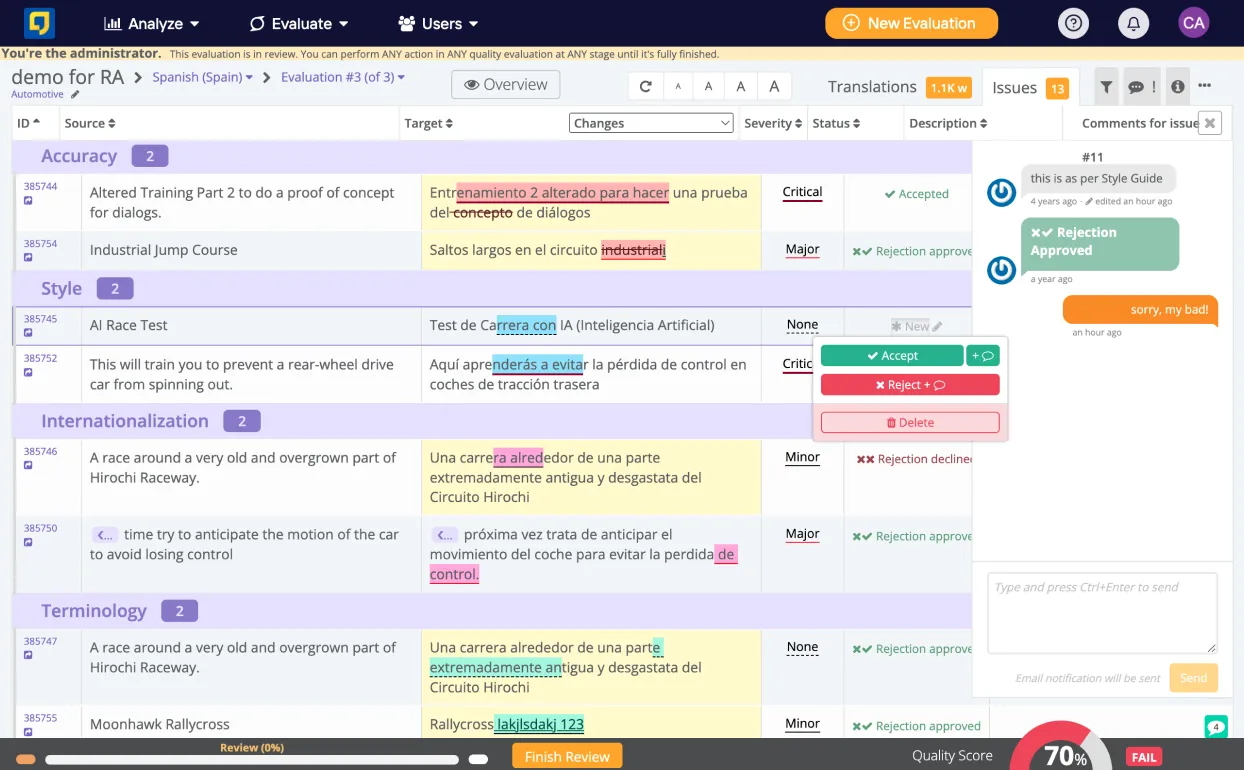Click the New Evaluation button
This screenshot has height=770, width=1244.
(x=911, y=23)
